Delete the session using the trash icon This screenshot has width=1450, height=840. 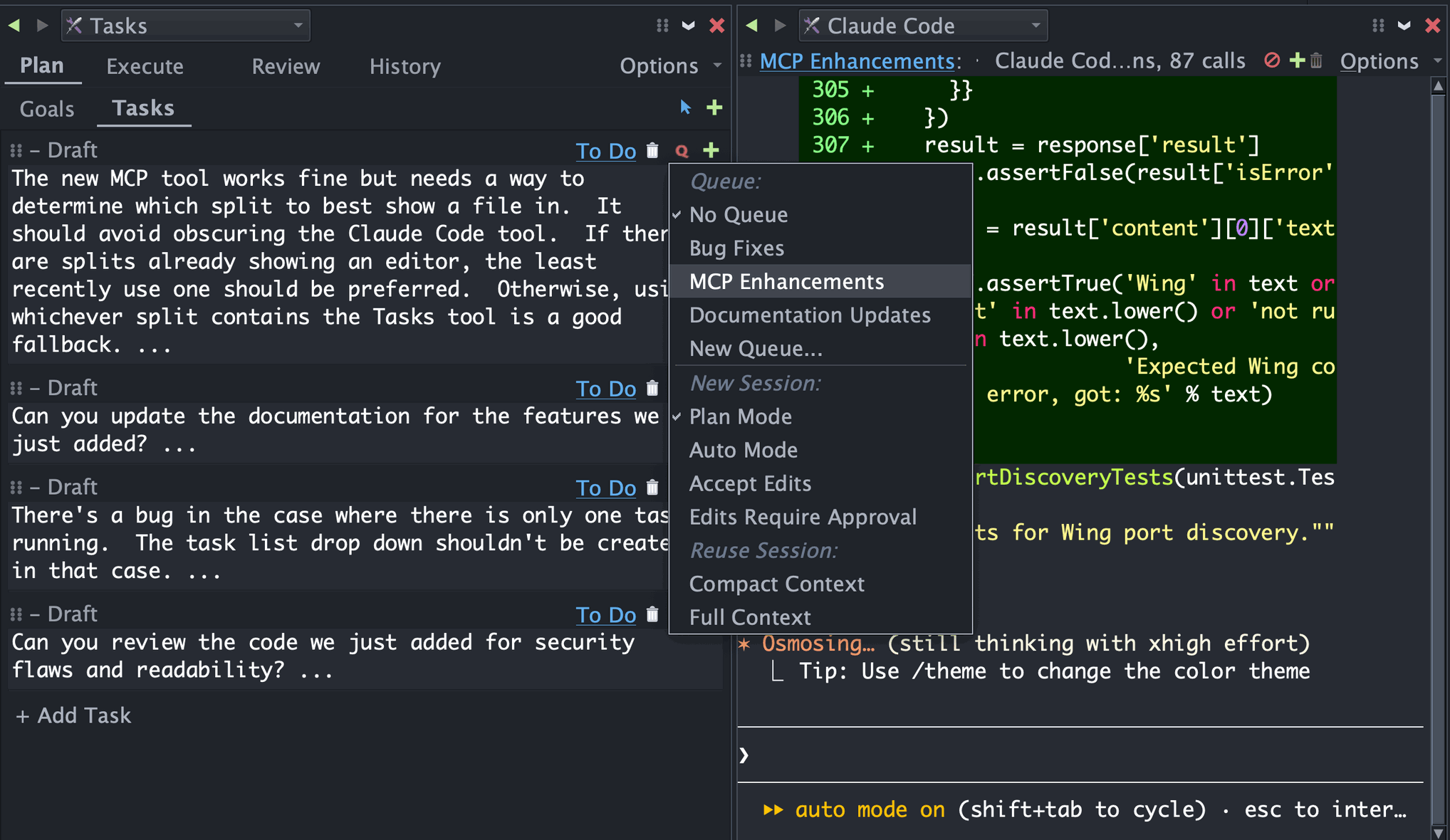pyautogui.click(x=1316, y=61)
